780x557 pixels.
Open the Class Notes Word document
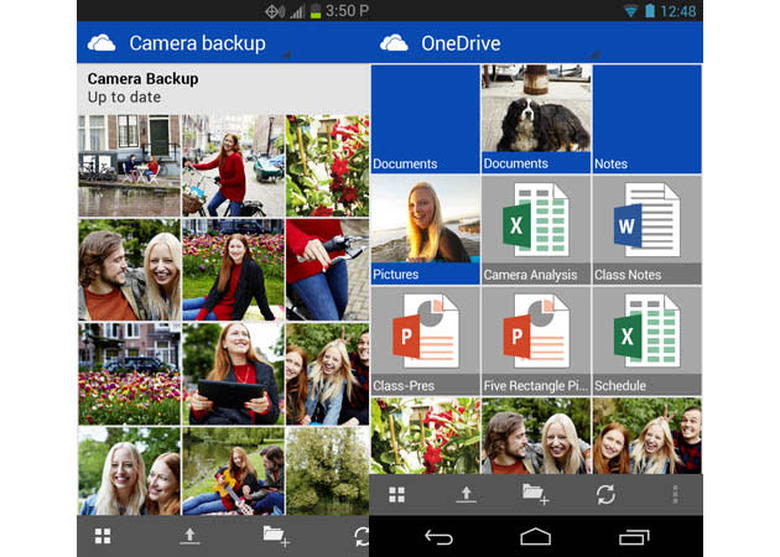click(647, 230)
